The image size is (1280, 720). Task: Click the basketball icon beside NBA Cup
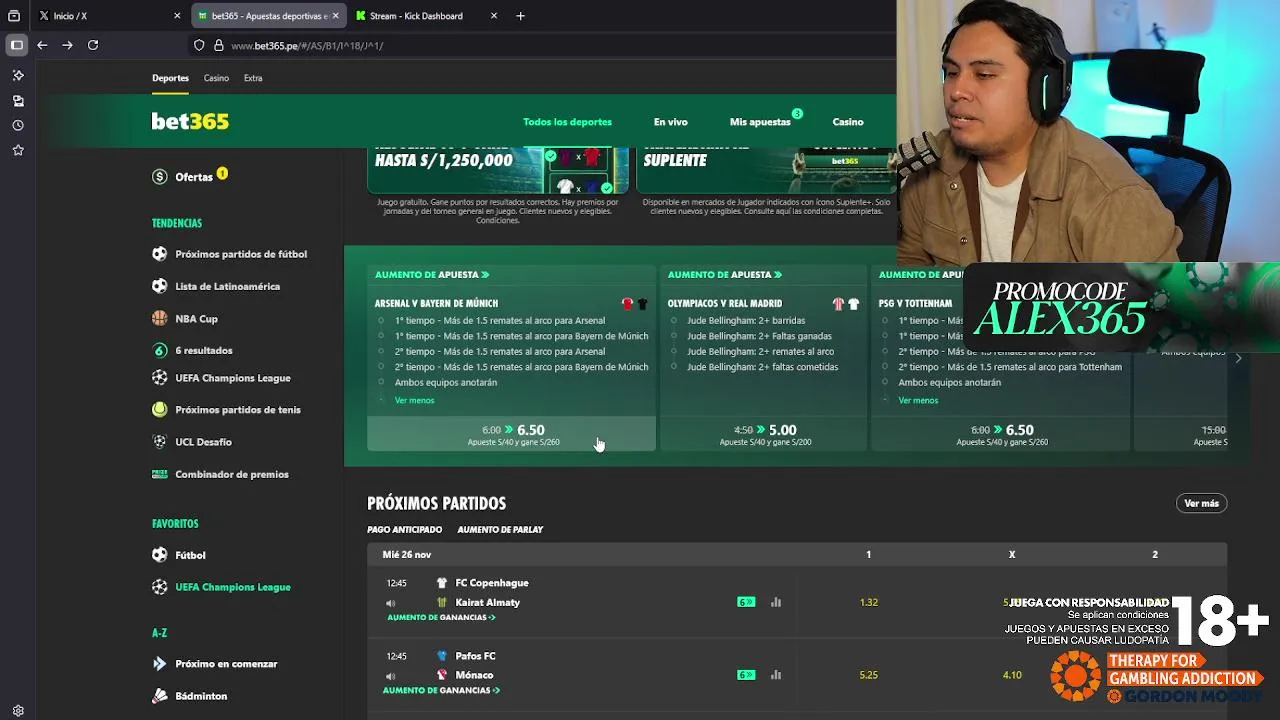coord(159,318)
